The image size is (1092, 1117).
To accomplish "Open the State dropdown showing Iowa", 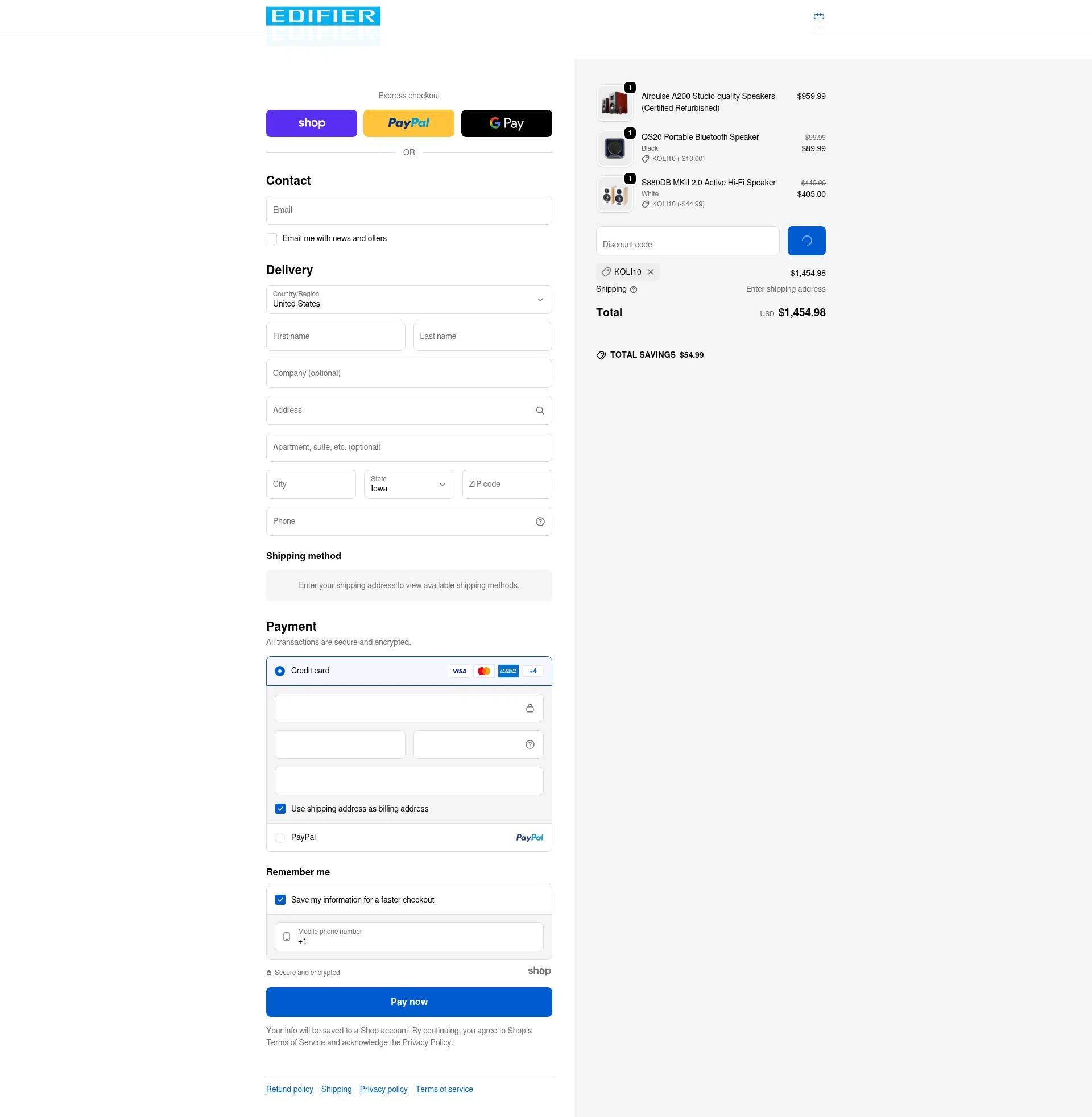I will point(409,484).
